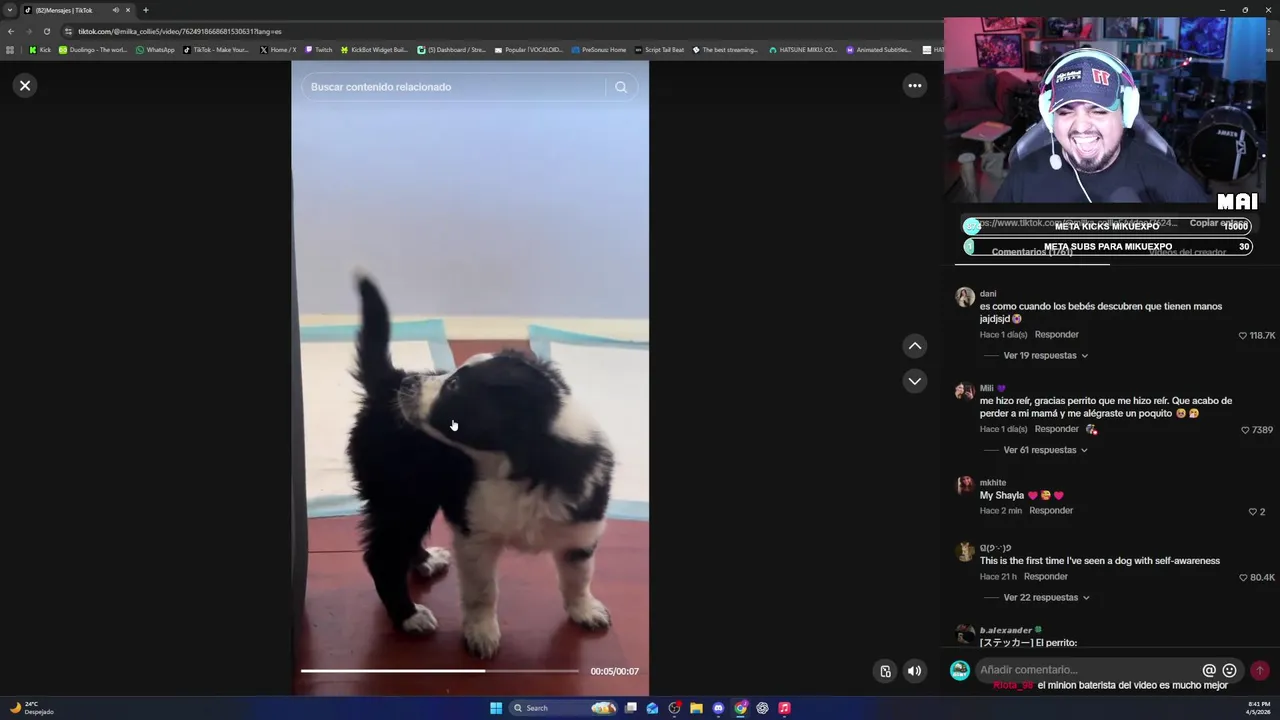Expand 'Ver 61 respuestas' under Mili's comment

(1045, 450)
